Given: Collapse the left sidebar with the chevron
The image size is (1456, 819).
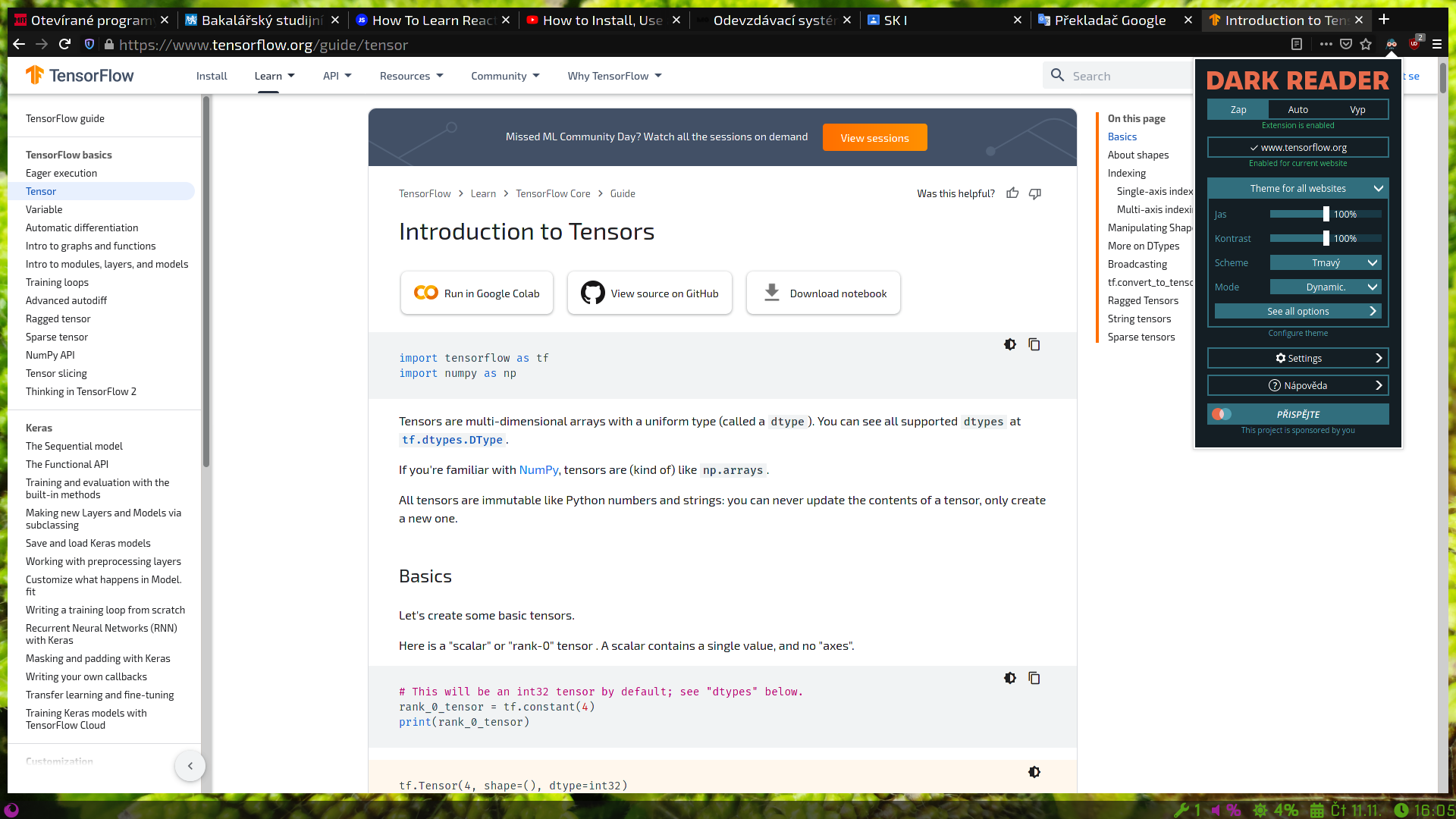Looking at the screenshot, I should point(190,766).
